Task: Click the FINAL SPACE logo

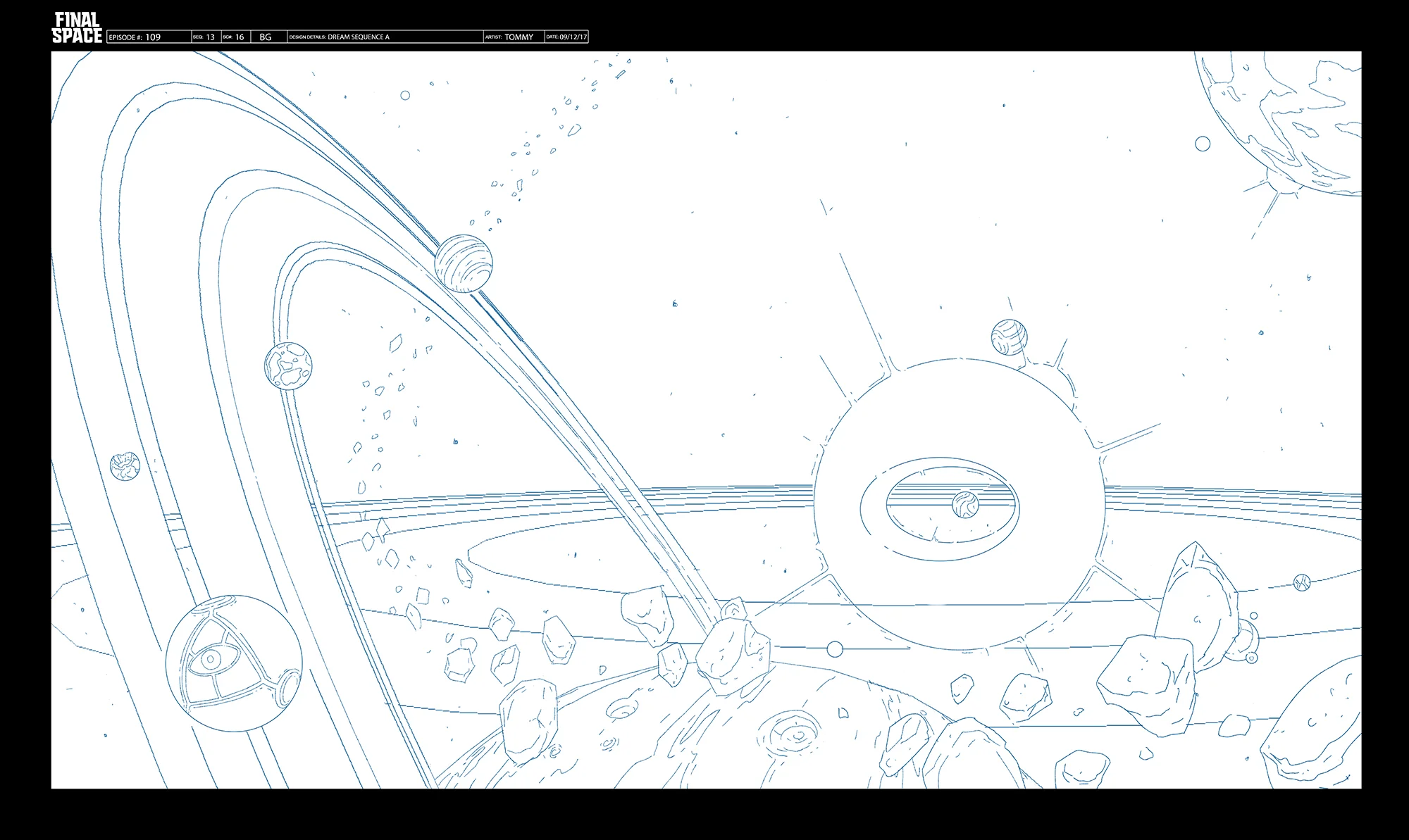Action: tap(77, 28)
